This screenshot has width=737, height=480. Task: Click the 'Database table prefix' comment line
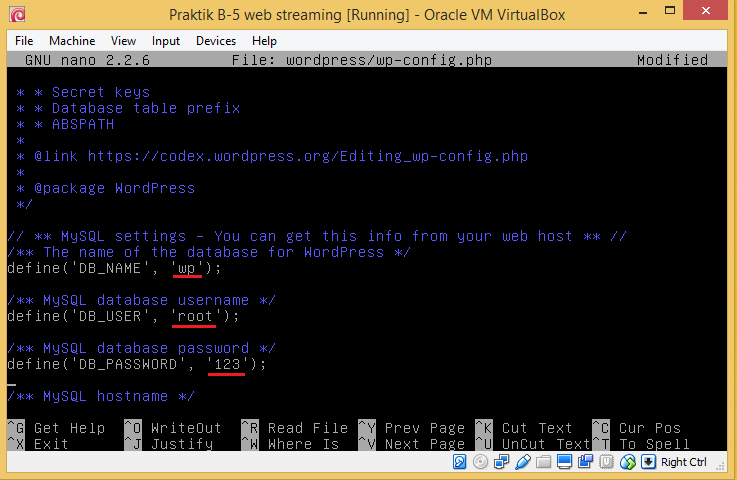[x=128, y=108]
